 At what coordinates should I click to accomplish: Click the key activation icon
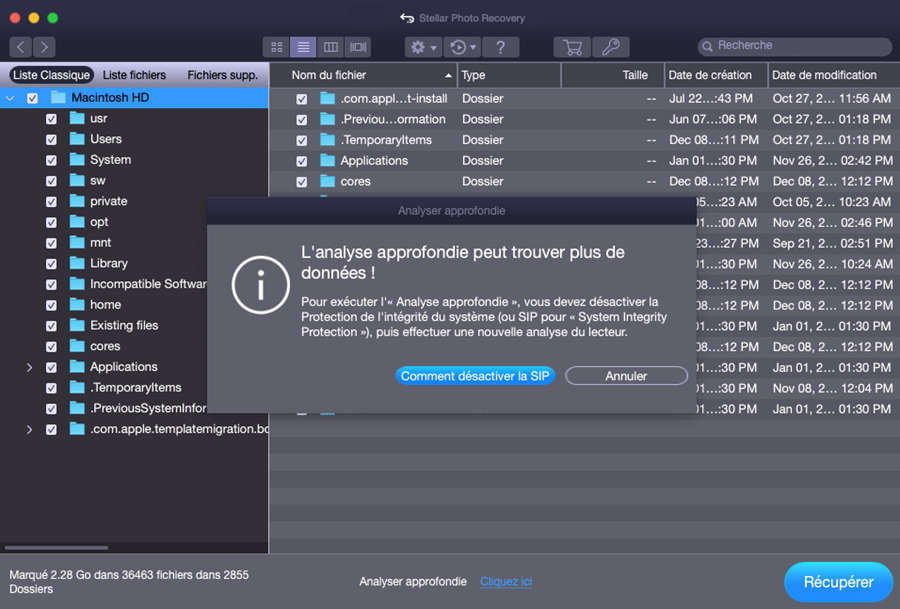click(611, 47)
